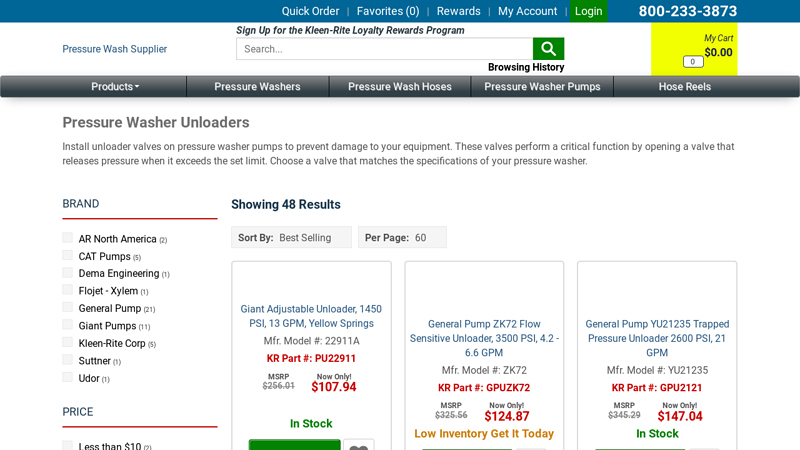Open the yellow My Cart panel
Screen dimensions: 800x450
coord(694,48)
